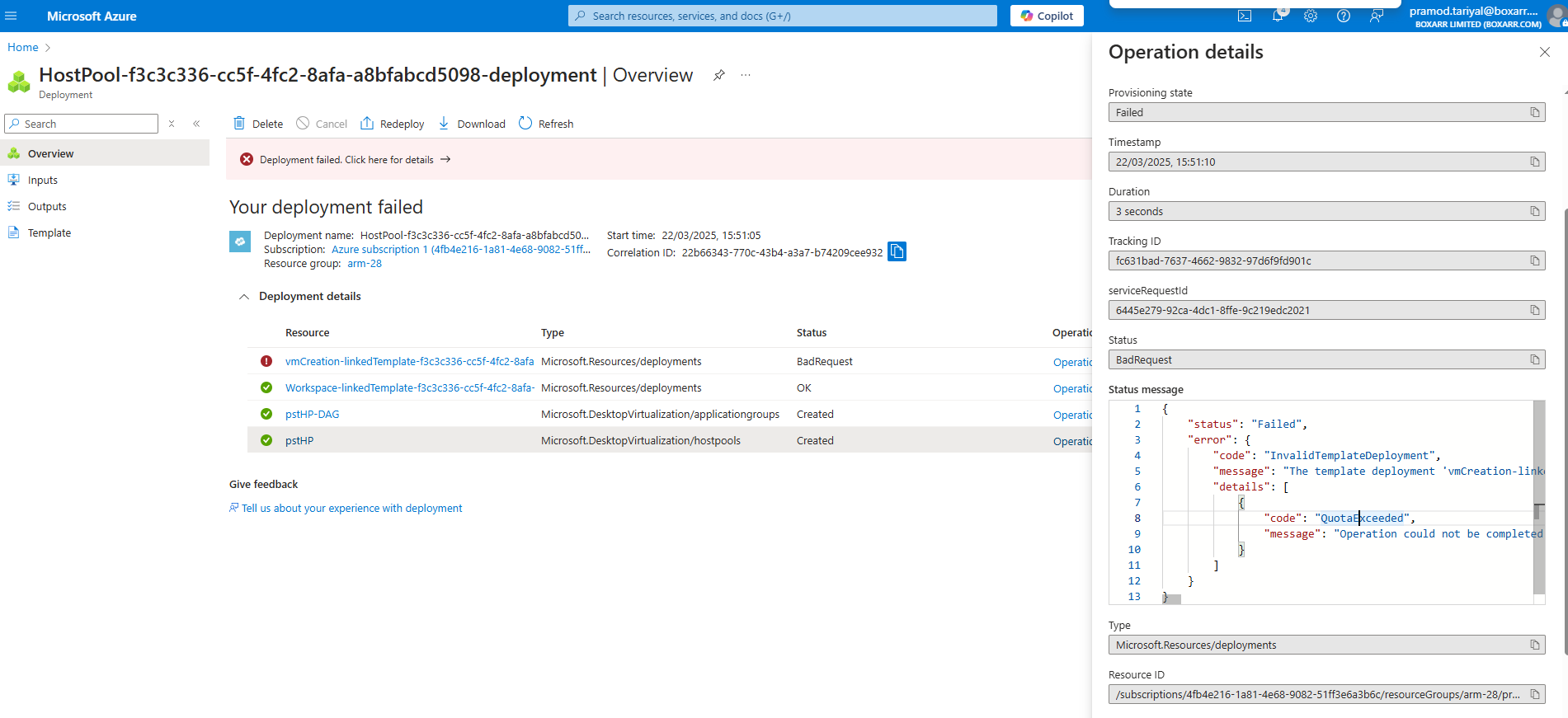Click the QuotaExceeded code in status message

(1362, 518)
